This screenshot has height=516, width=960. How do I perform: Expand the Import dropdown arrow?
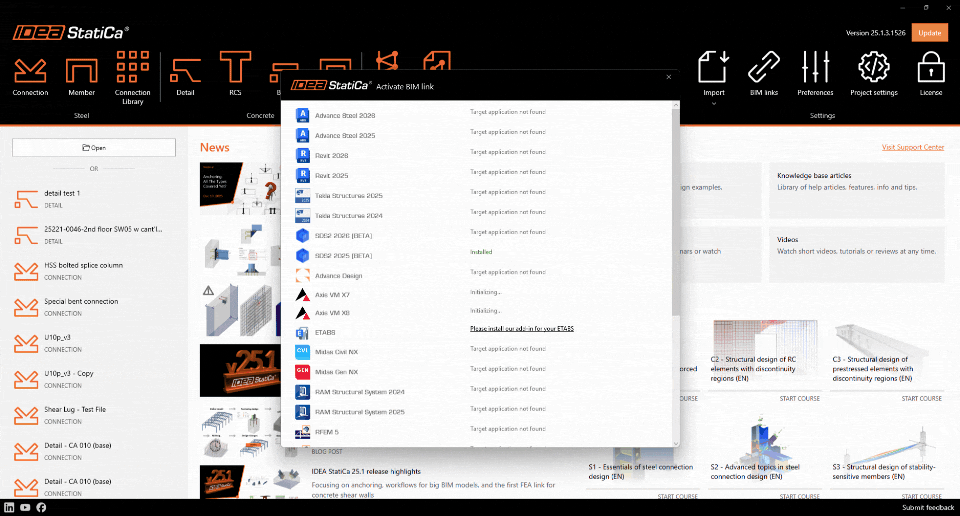713,104
